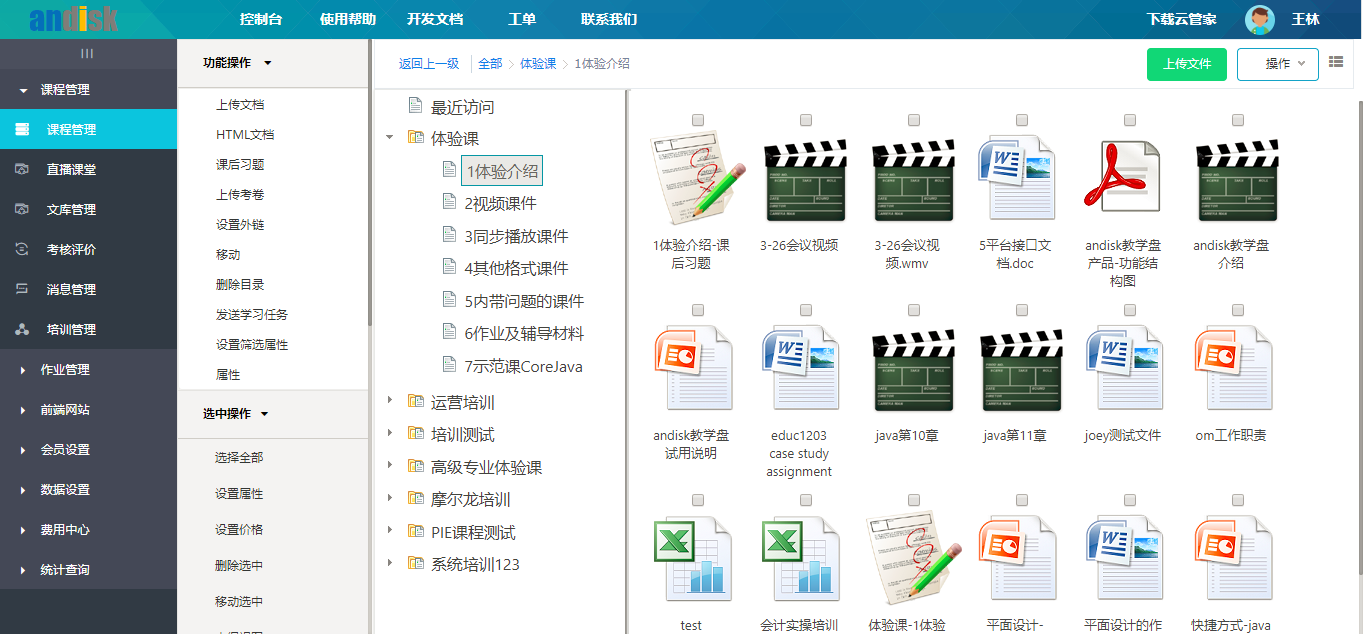Click the 返回上一级 link
Screen dimensions: 1363x634
click(428, 64)
